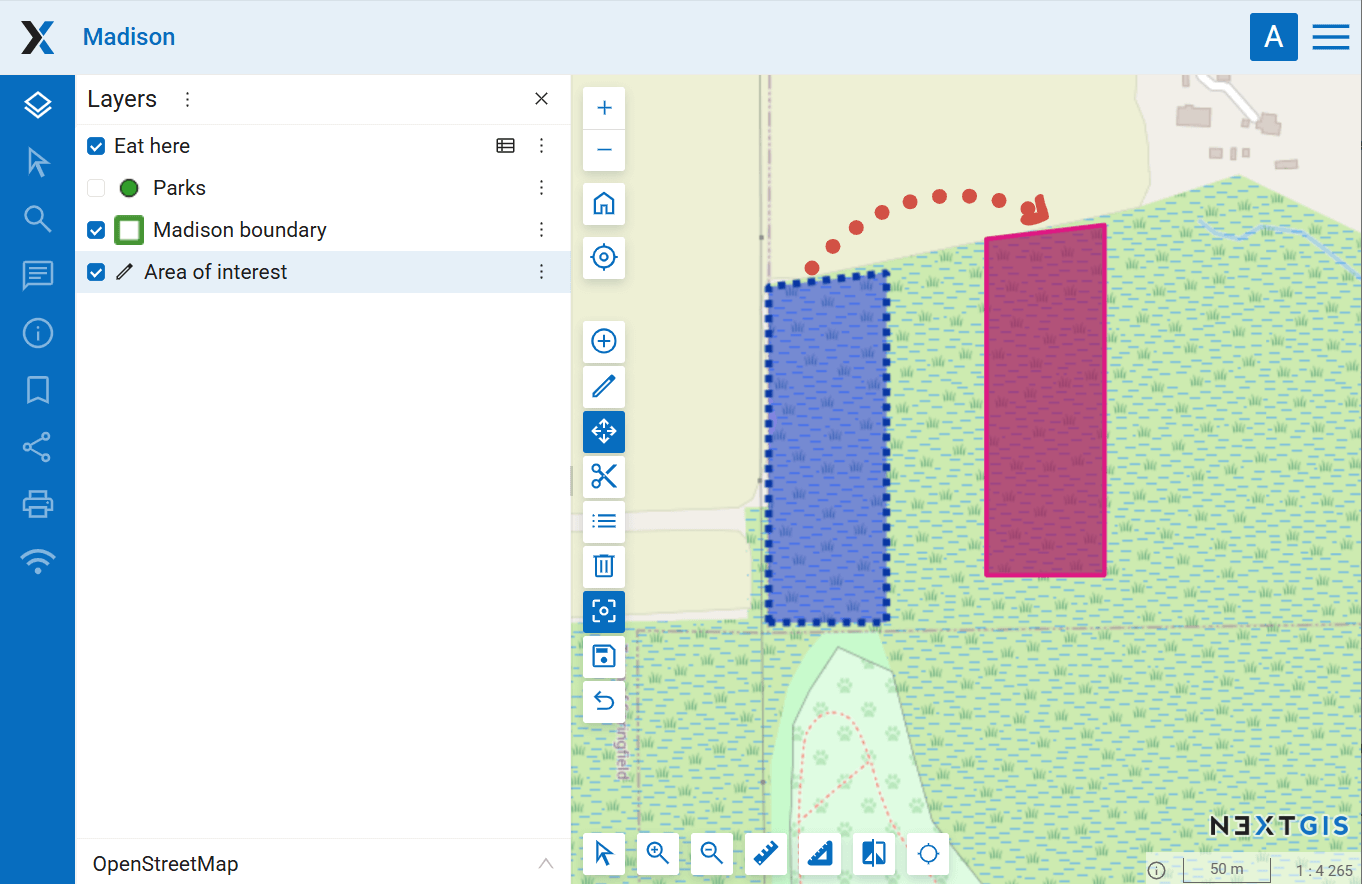Activate the ruler distance measurement tool
Viewport: 1362px width, 884px height.
(x=766, y=853)
